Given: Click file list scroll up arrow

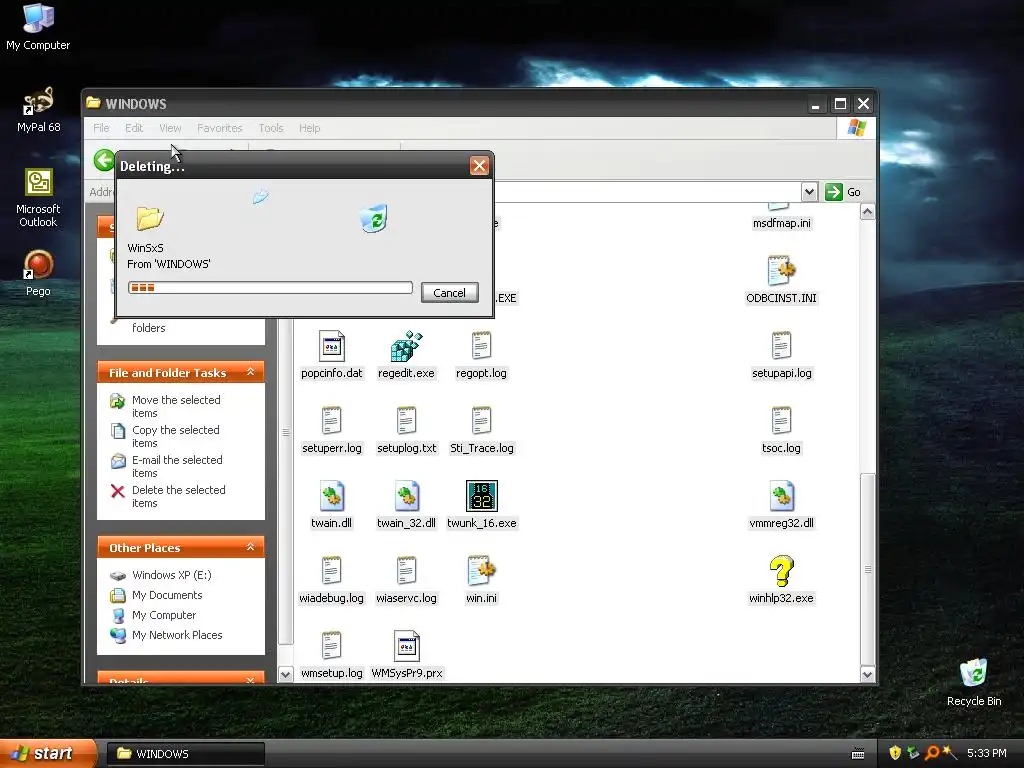Looking at the screenshot, I should pyautogui.click(x=867, y=212).
